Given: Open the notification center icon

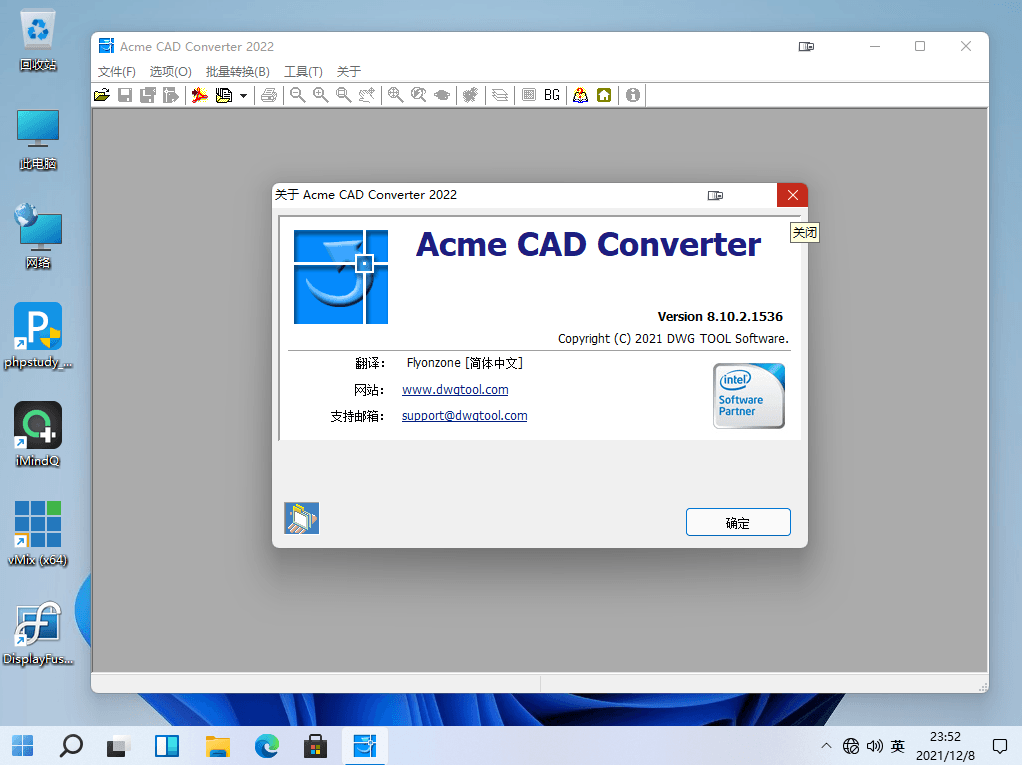Looking at the screenshot, I should point(1000,745).
